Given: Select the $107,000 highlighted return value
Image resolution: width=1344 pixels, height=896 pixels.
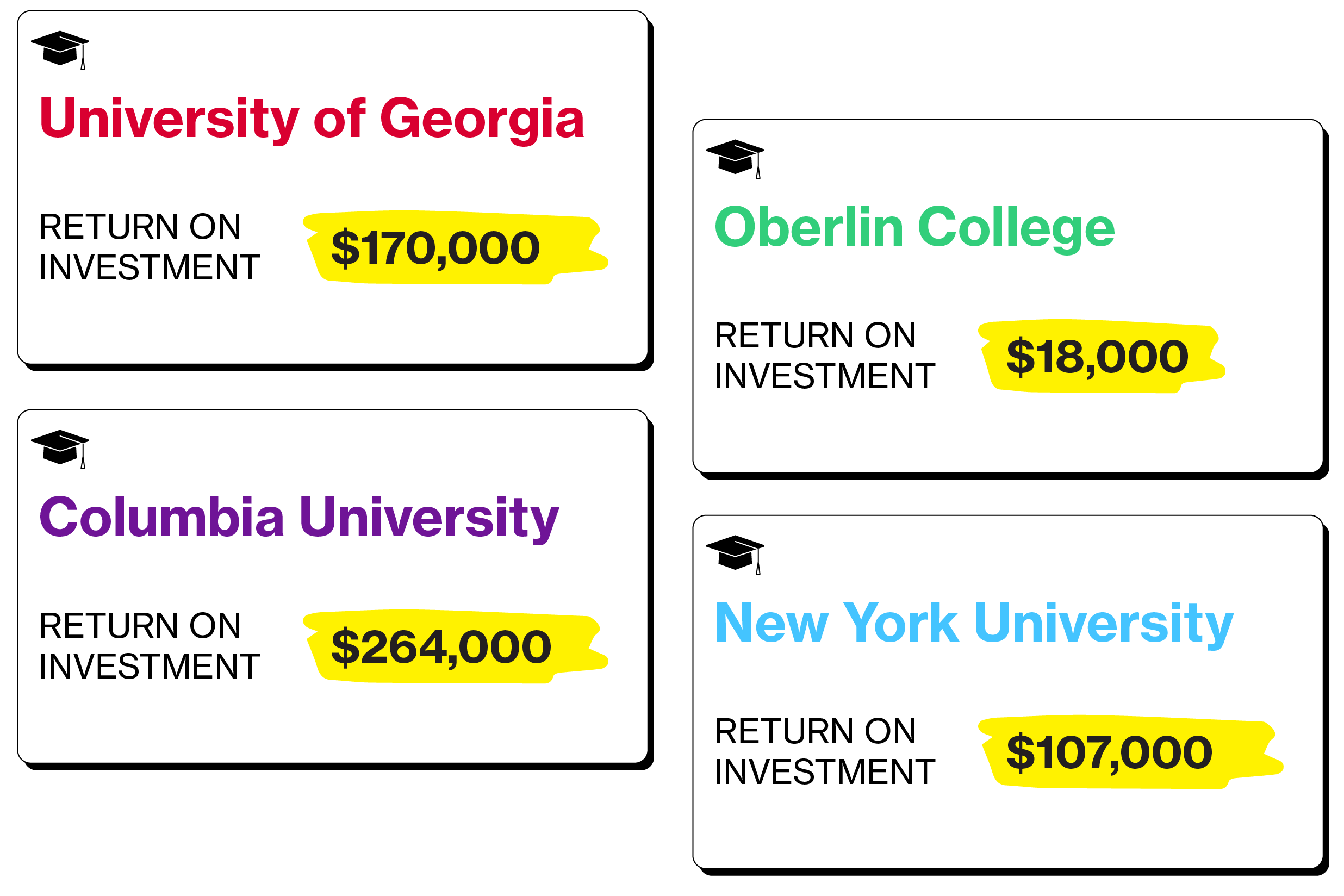Looking at the screenshot, I should (1109, 753).
